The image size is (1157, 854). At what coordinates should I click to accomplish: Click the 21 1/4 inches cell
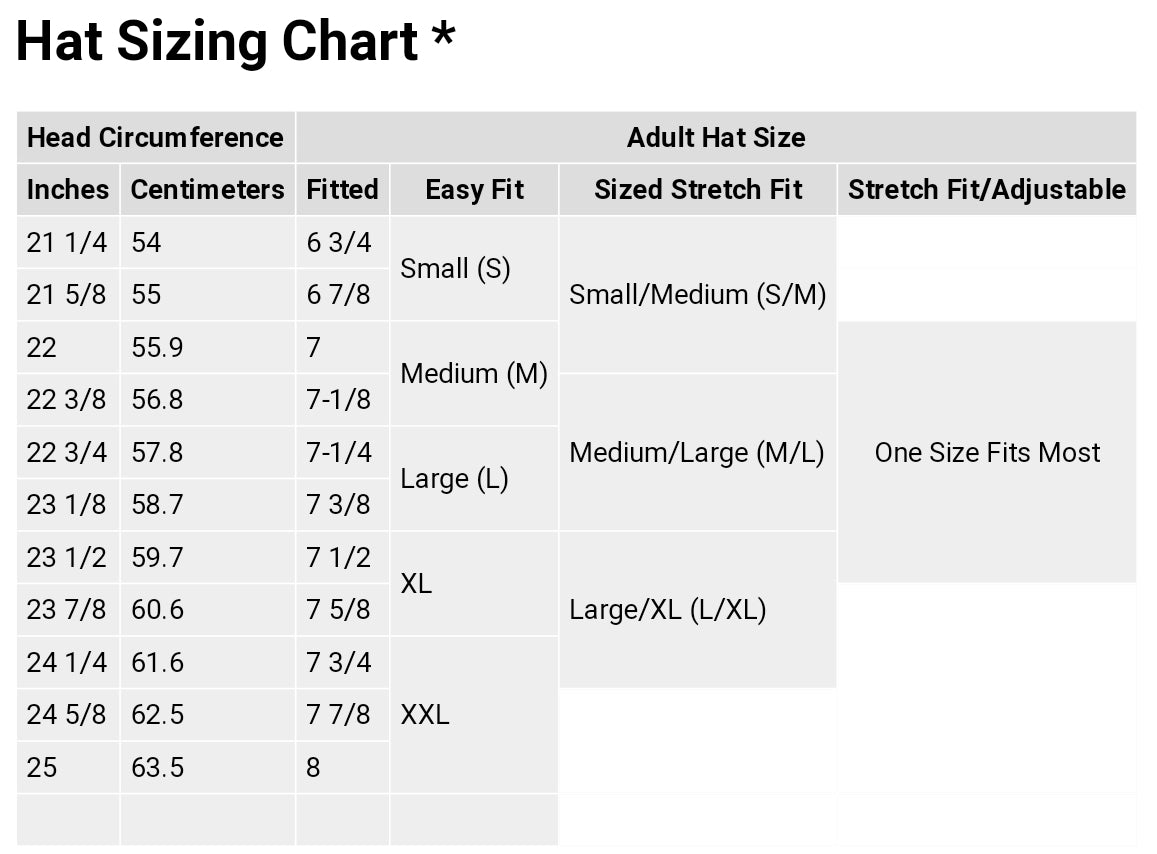click(66, 242)
